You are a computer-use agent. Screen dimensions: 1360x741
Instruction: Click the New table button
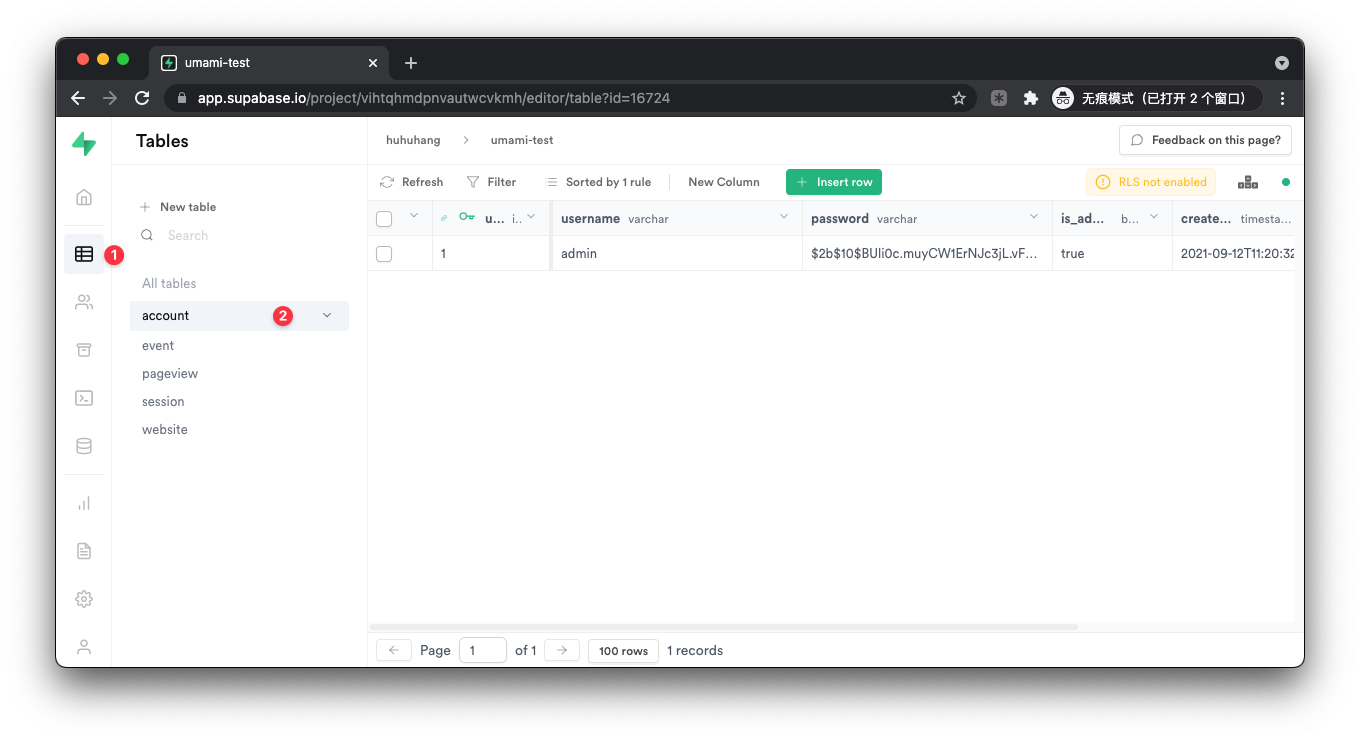click(178, 207)
